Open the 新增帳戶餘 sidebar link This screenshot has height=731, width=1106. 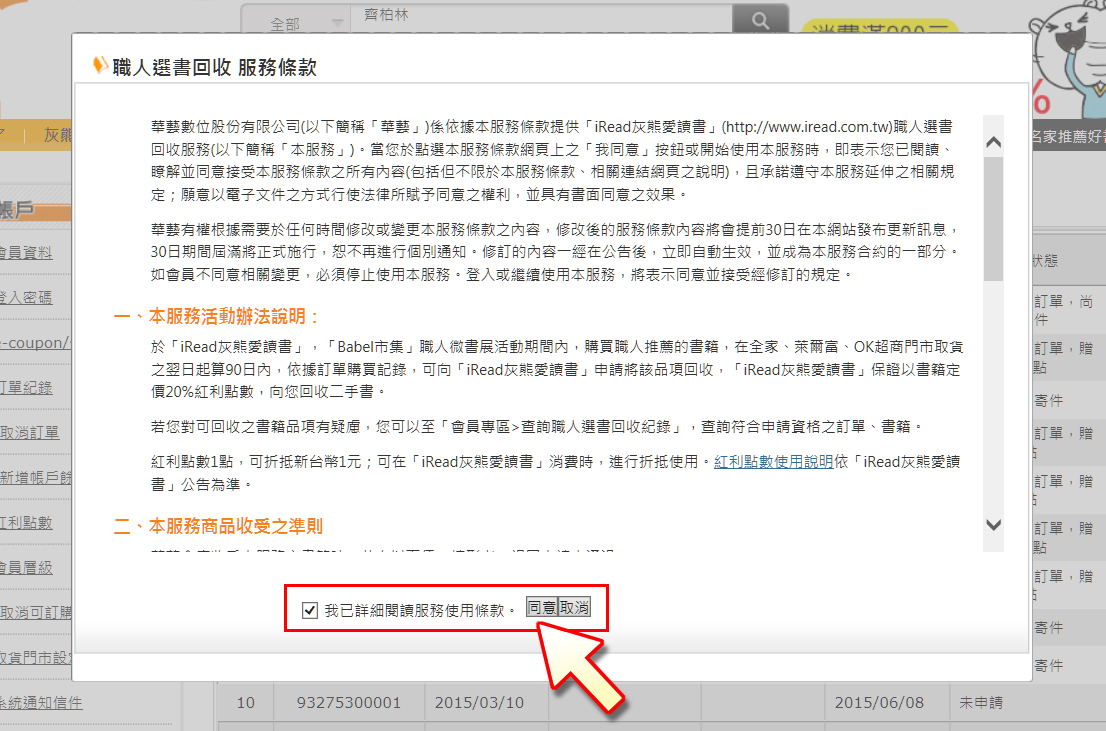(x=35, y=478)
